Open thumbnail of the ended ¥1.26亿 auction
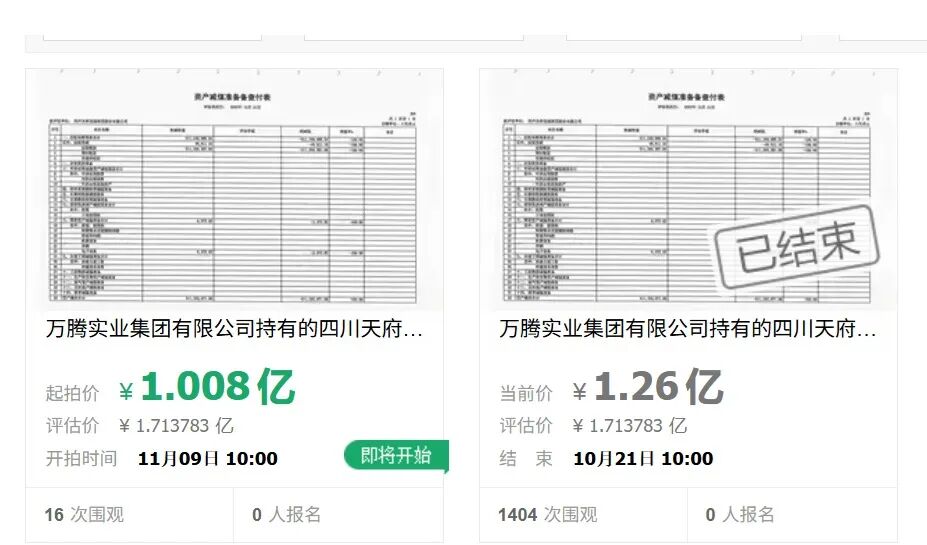 click(688, 190)
